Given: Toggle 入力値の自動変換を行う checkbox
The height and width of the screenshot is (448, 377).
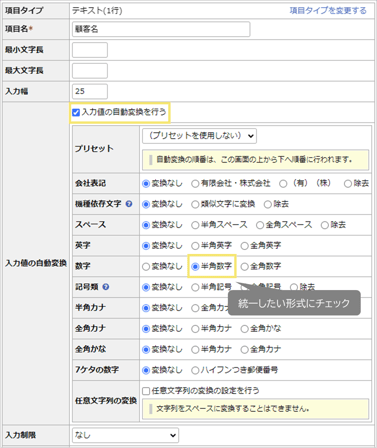Looking at the screenshot, I should click(x=76, y=112).
